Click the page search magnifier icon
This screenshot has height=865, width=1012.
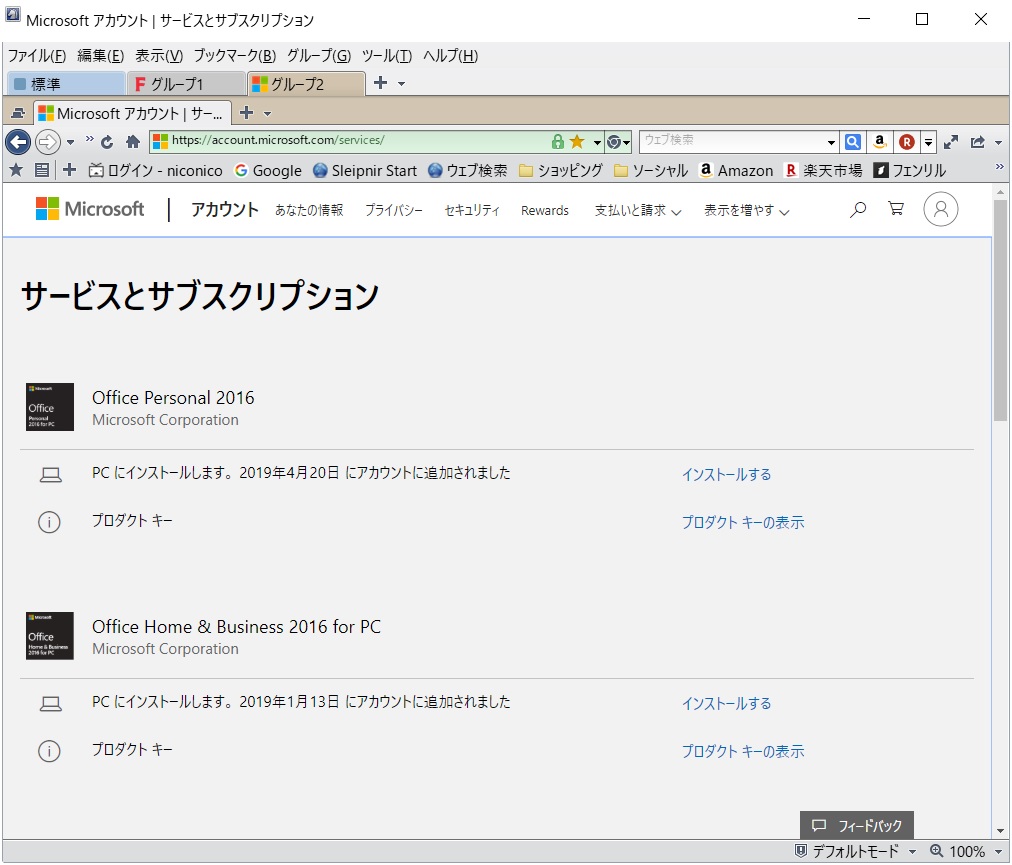pyautogui.click(x=858, y=209)
